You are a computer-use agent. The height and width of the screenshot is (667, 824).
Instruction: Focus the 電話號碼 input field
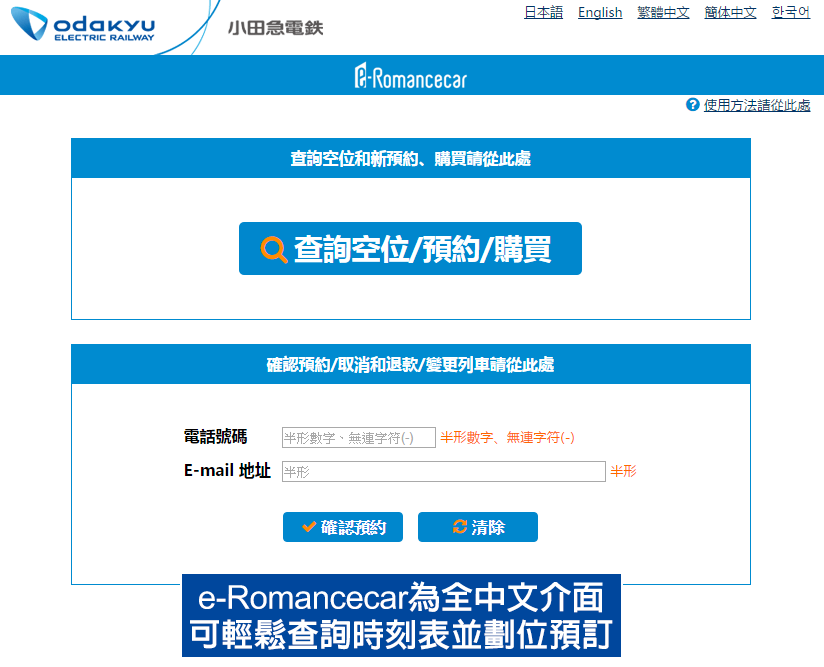click(358, 437)
